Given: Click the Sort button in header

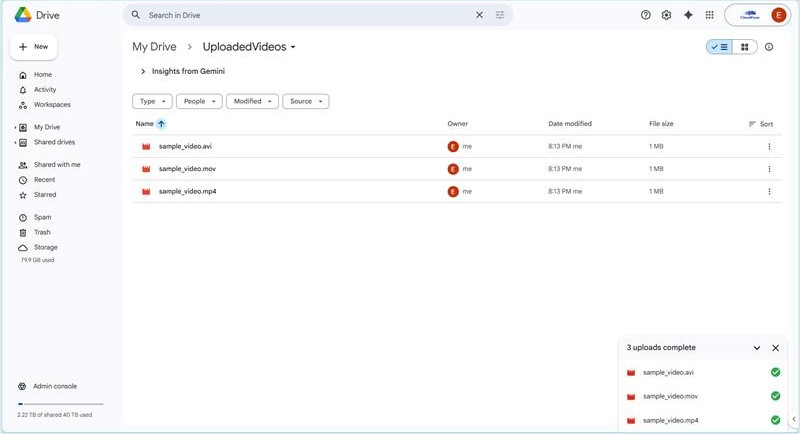Looking at the screenshot, I should (761, 124).
